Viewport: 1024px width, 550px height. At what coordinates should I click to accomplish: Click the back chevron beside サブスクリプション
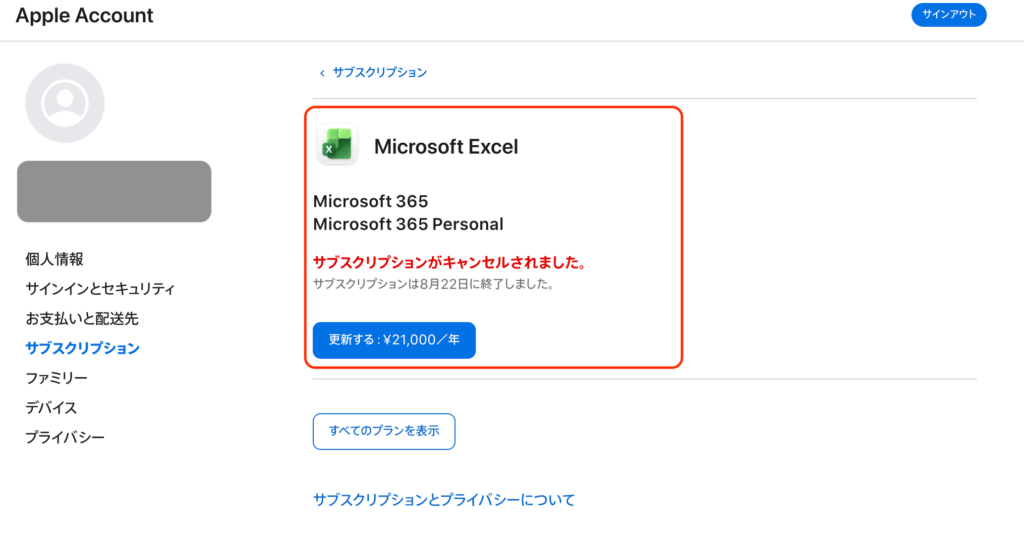tap(322, 73)
